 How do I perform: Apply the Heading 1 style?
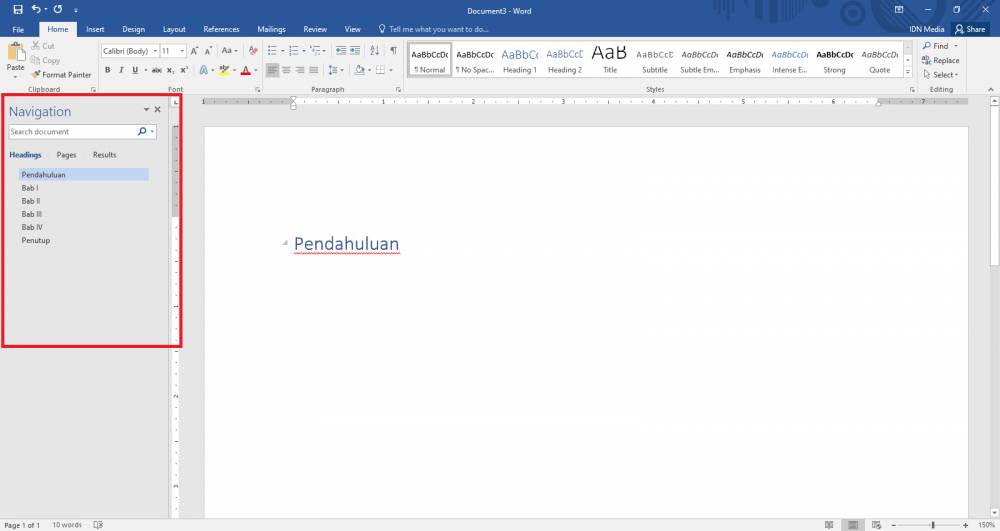[x=520, y=61]
